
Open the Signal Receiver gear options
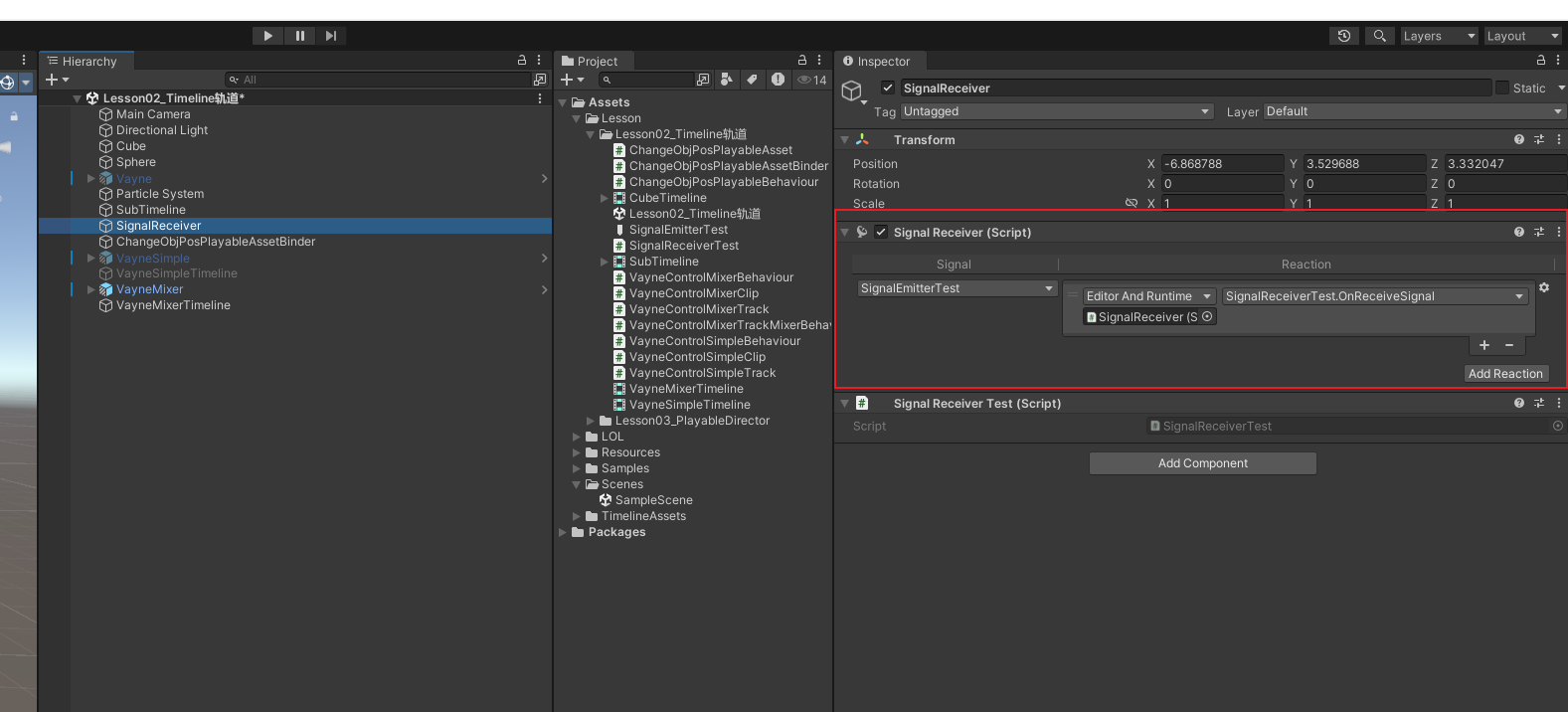1544,287
